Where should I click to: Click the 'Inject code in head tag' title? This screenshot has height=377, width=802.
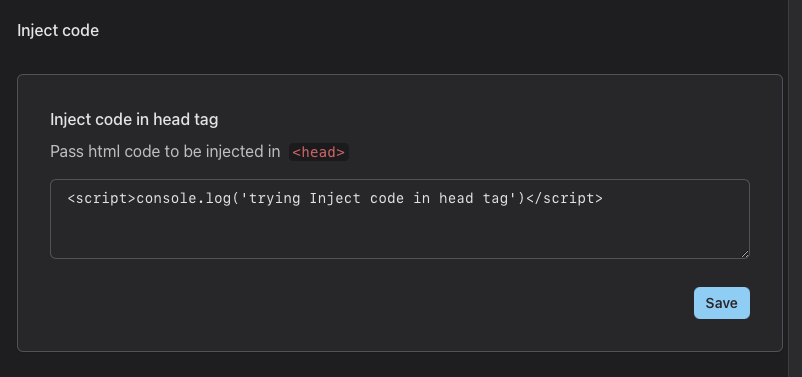[x=134, y=119]
